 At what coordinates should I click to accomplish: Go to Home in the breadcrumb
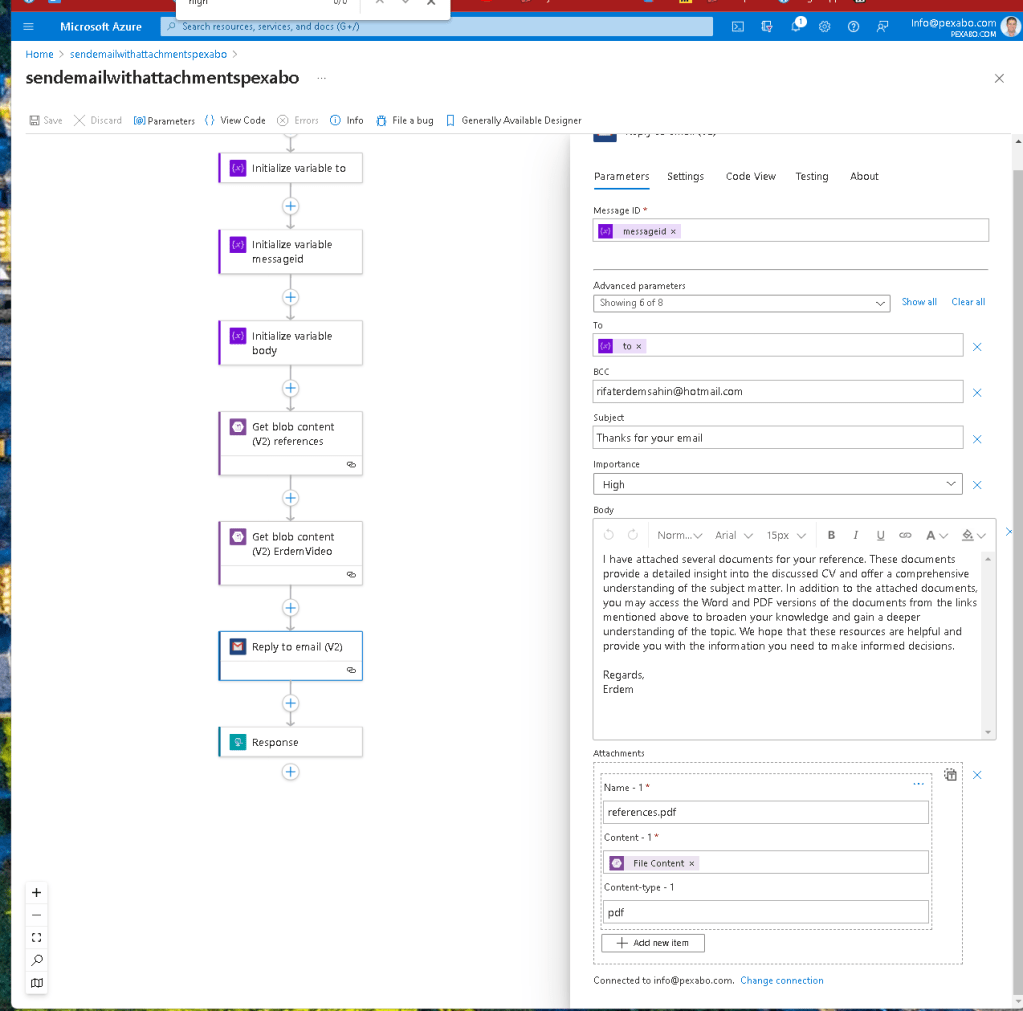[x=39, y=54]
